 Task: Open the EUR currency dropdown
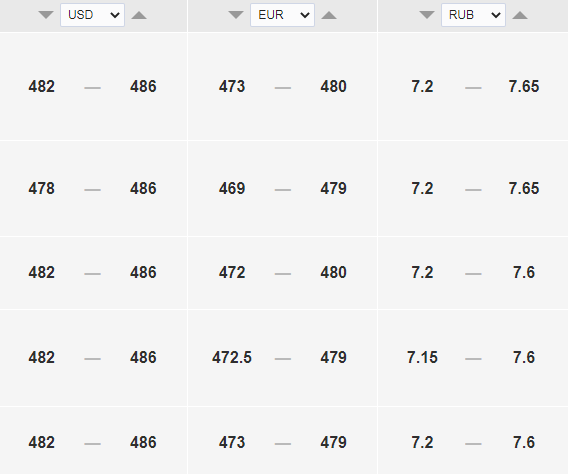point(283,15)
